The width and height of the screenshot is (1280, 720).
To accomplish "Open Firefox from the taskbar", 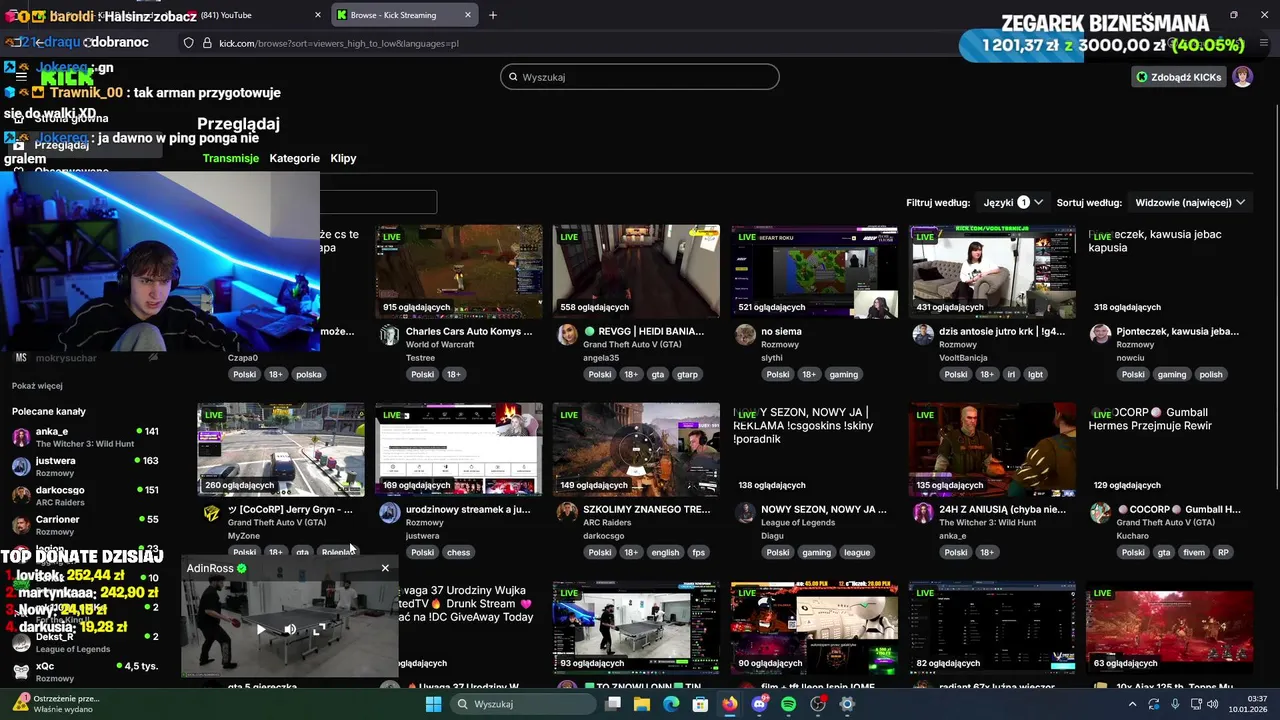I will (x=729, y=704).
